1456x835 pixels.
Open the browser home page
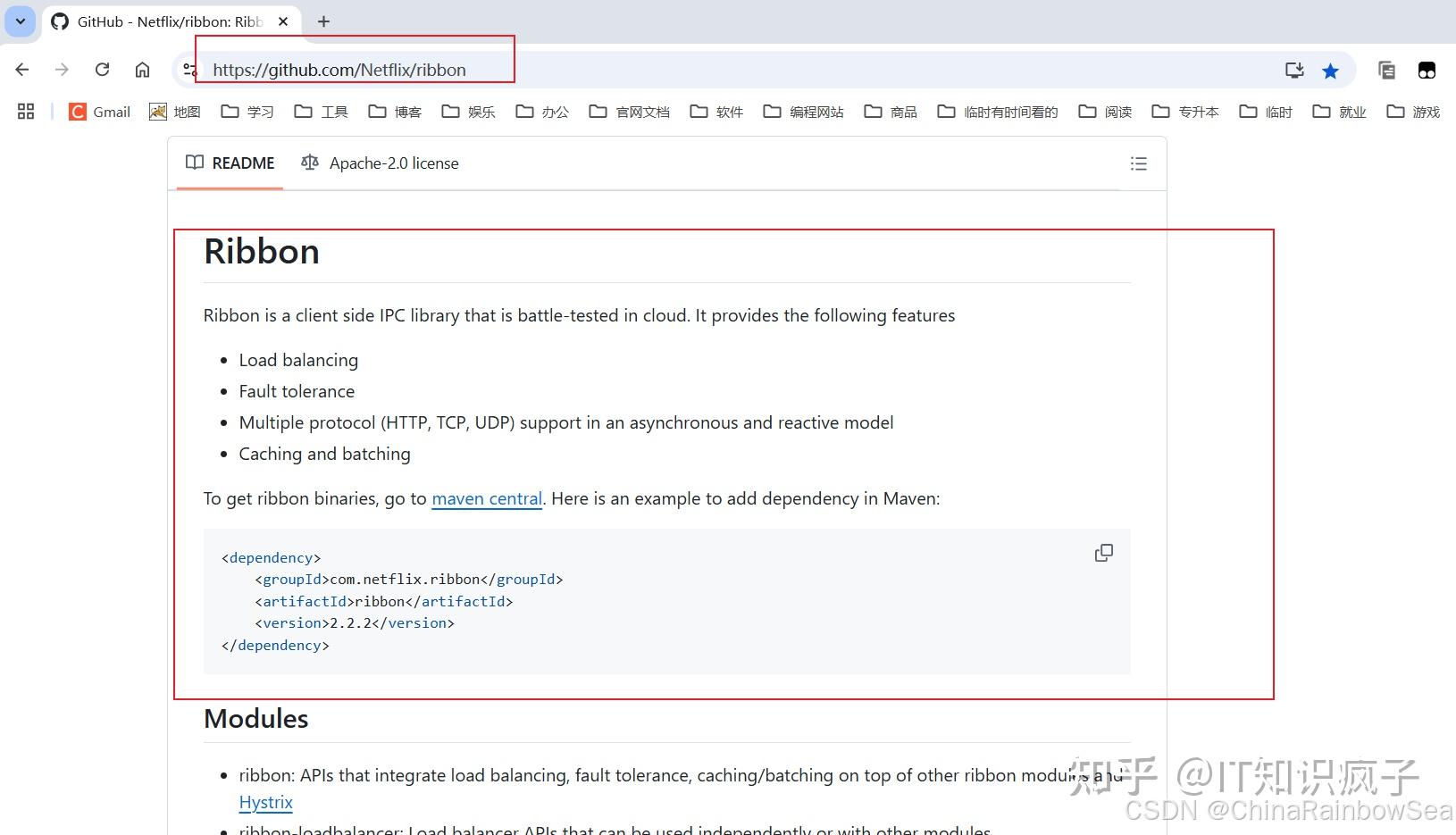click(142, 70)
